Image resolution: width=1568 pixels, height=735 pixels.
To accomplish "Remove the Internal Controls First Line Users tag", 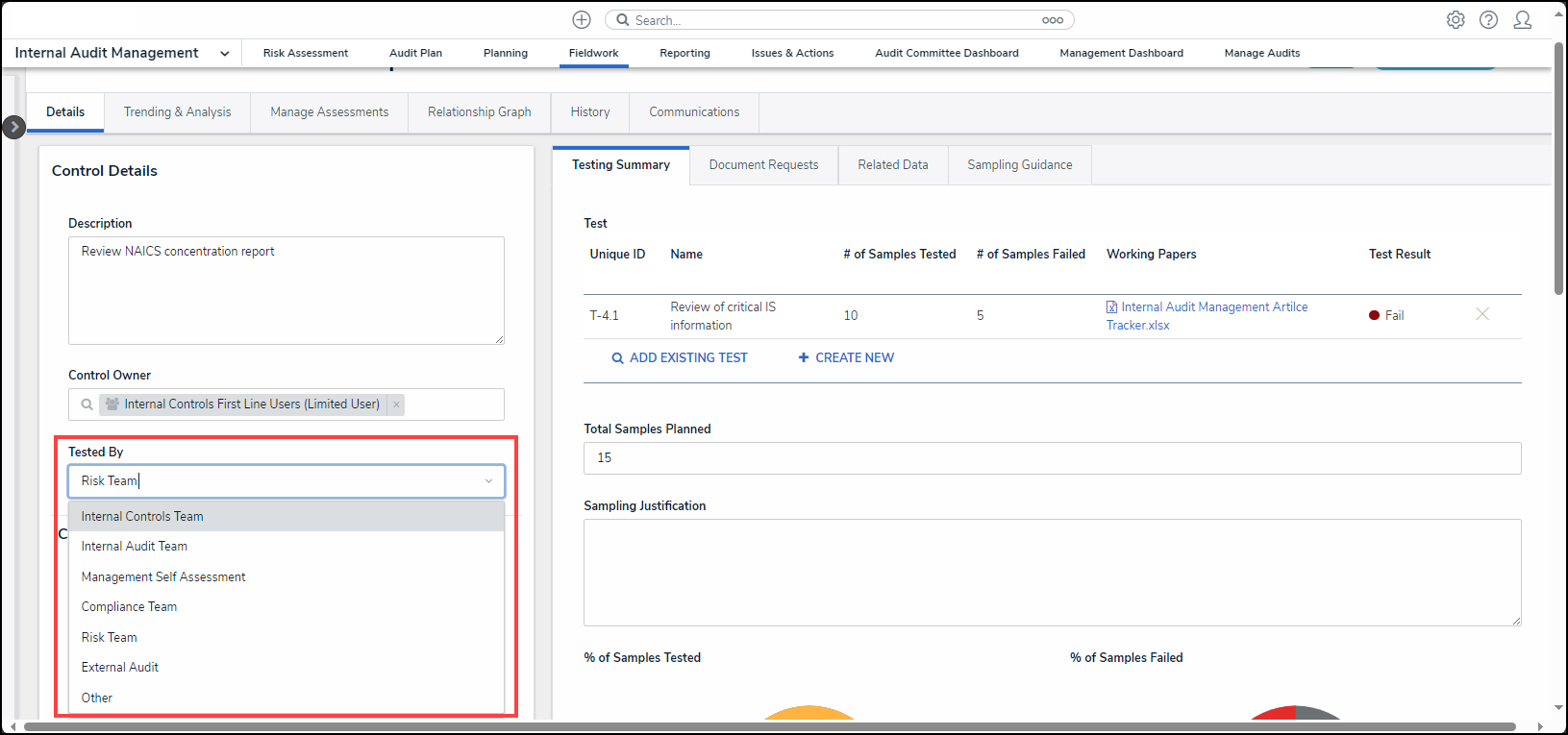I will coord(396,404).
